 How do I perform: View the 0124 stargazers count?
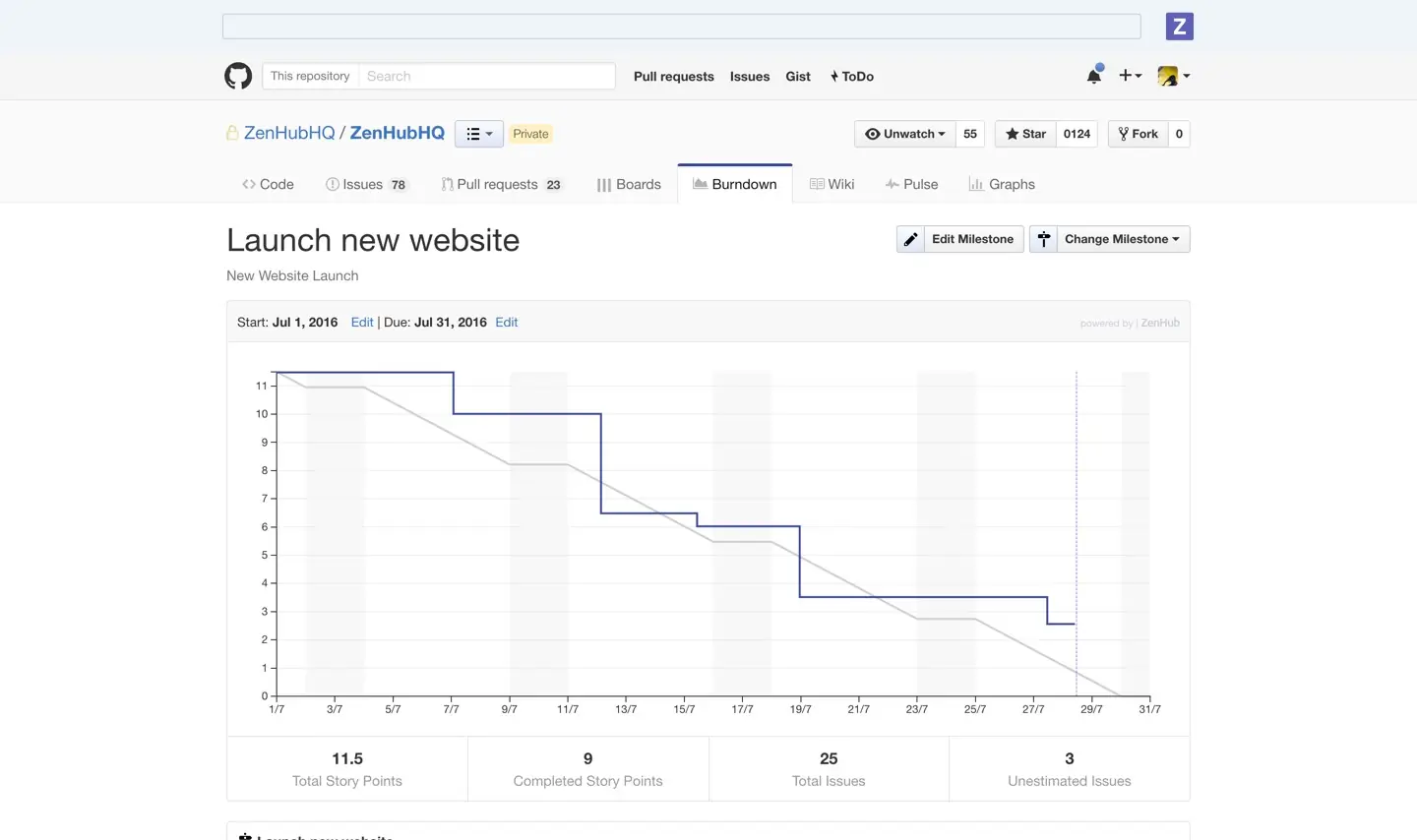[x=1078, y=134]
